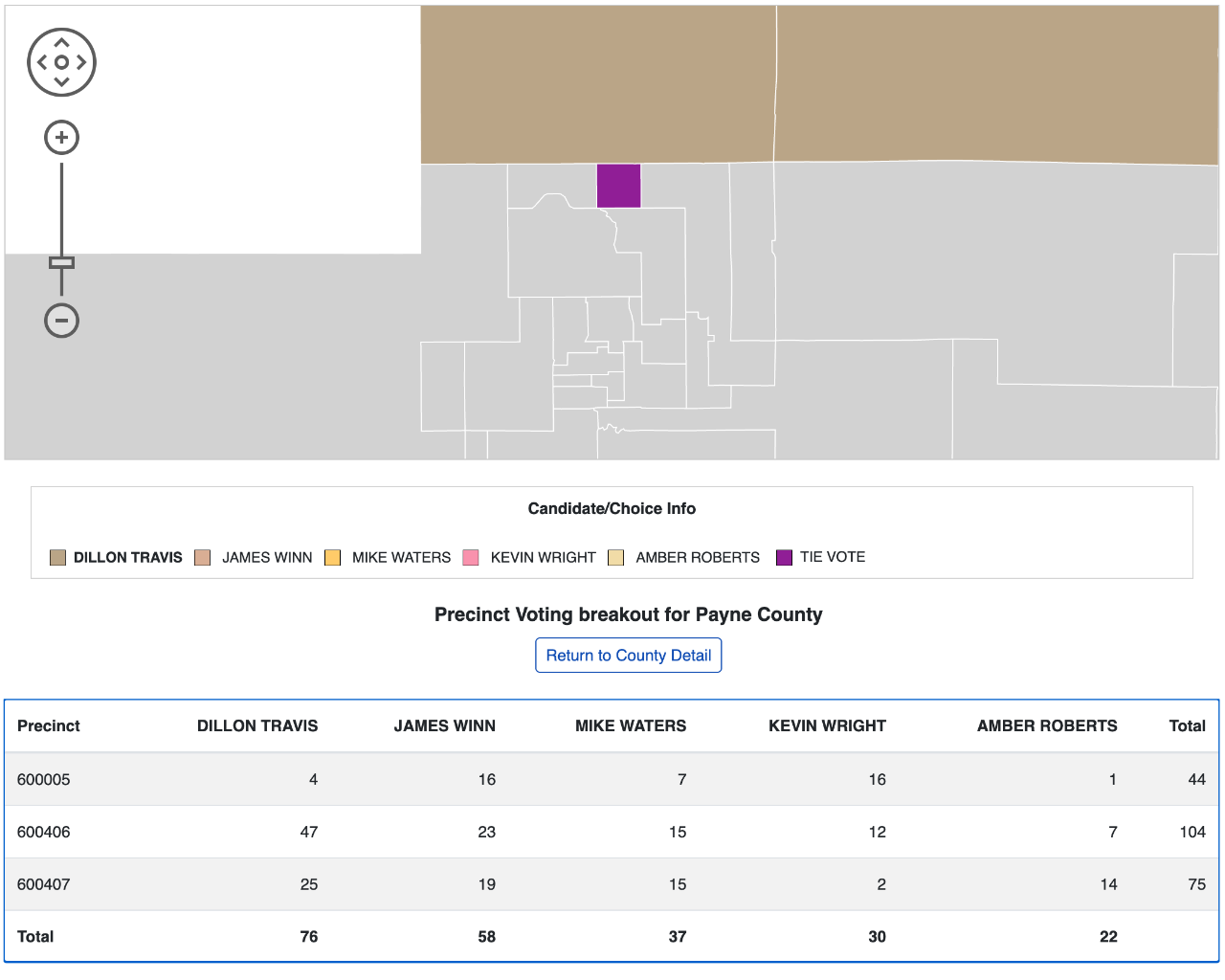Click Return to County Detail button
Image resolution: width=1225 pixels, height=980 pixels.
(628, 656)
